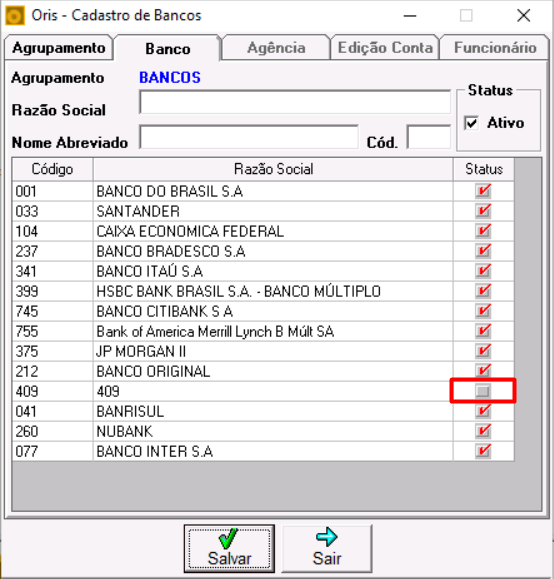Click code cell 237
The image size is (554, 579).
click(x=52, y=251)
